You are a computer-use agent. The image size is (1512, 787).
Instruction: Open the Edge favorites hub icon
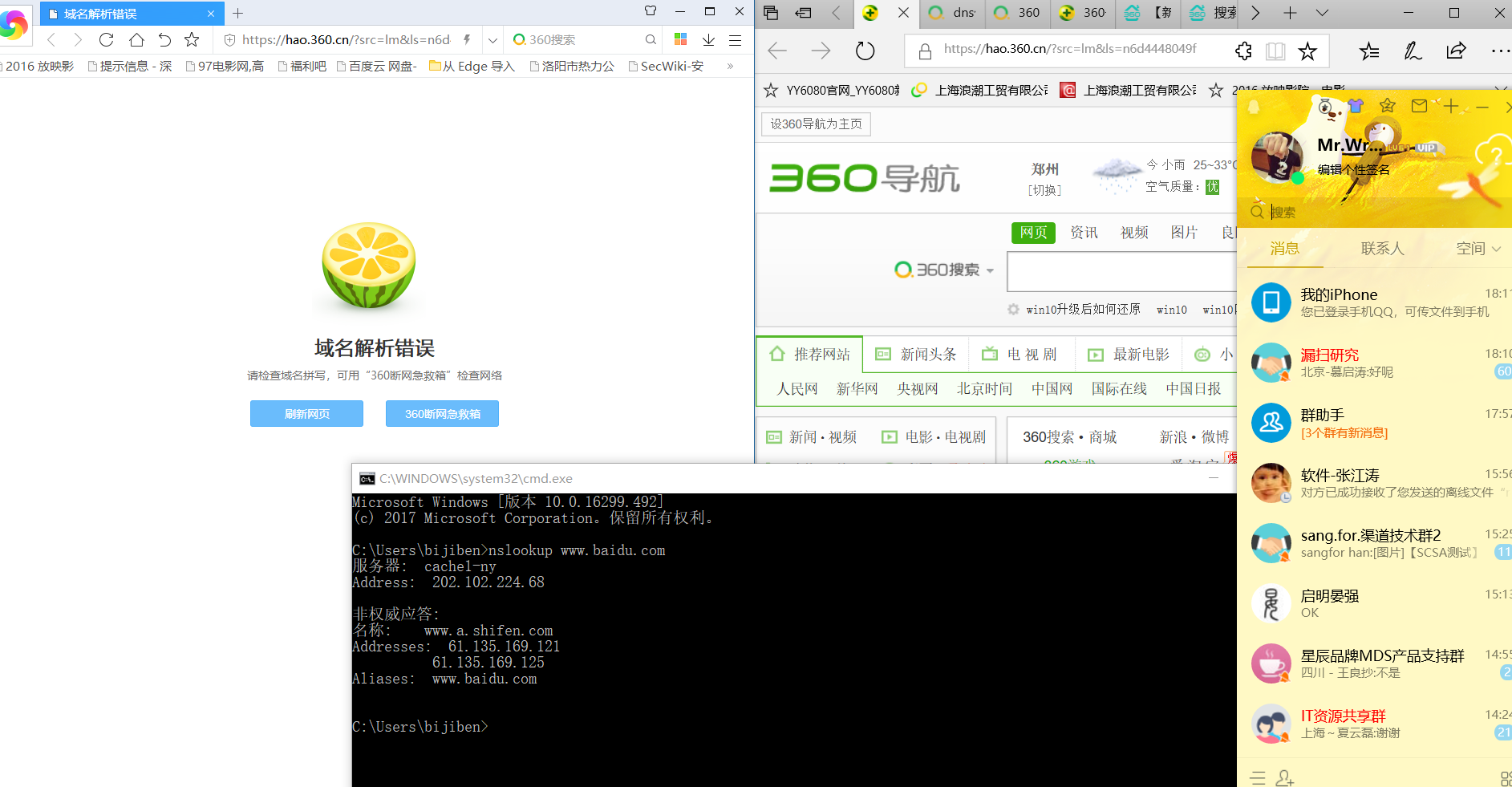pyautogui.click(x=1370, y=51)
